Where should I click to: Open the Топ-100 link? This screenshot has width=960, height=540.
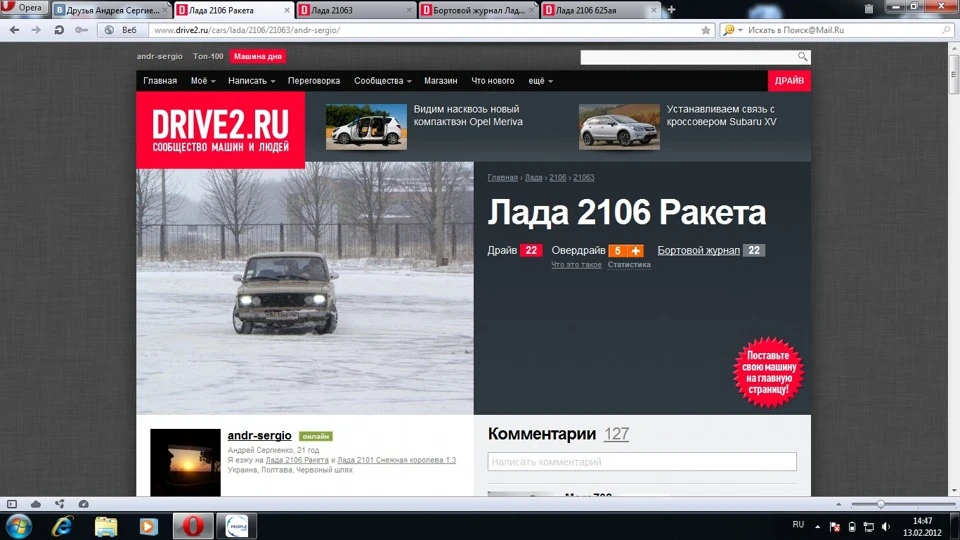click(x=208, y=56)
